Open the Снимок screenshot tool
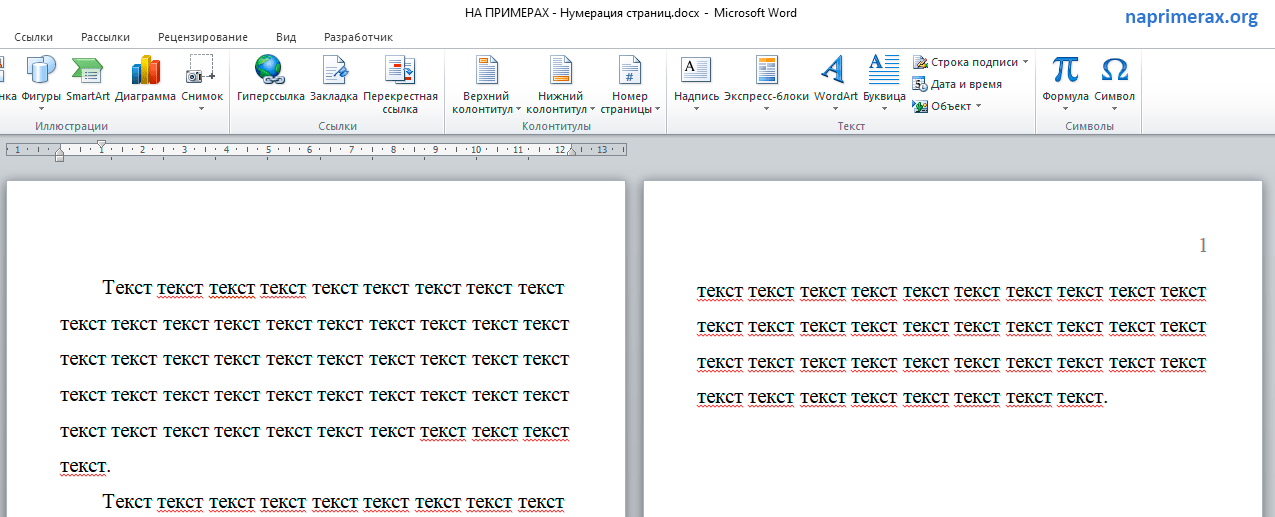This screenshot has width=1275, height=517. tap(202, 82)
